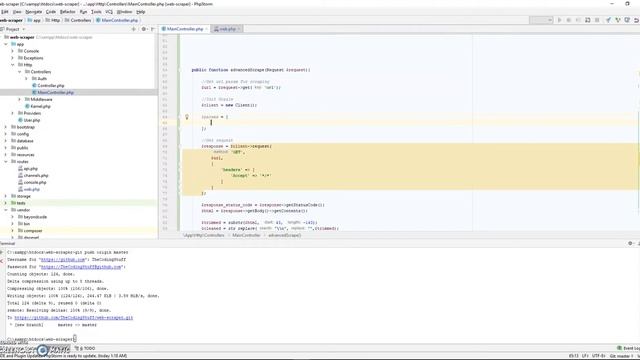Expand the Exceptions folder
Viewport: 640px width, 360px height.
point(12,58)
